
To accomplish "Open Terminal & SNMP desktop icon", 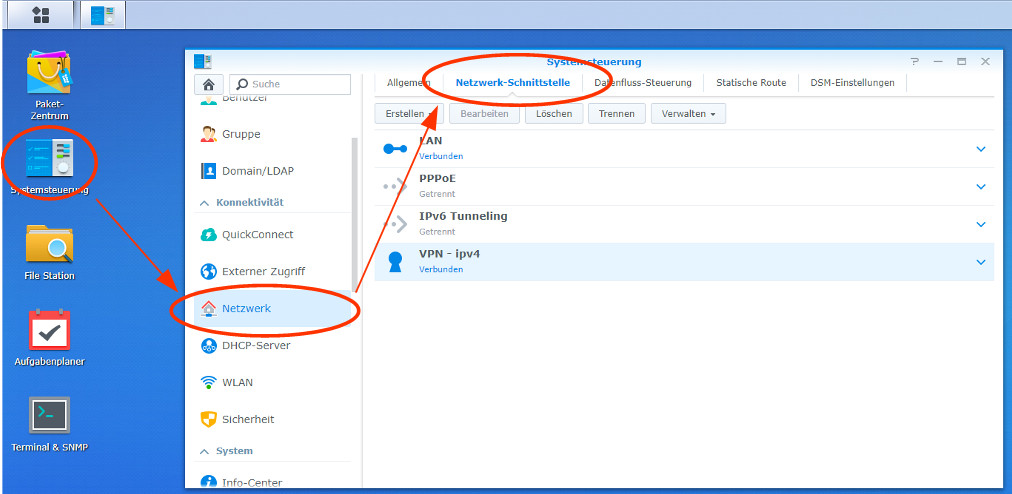I will (x=49, y=415).
